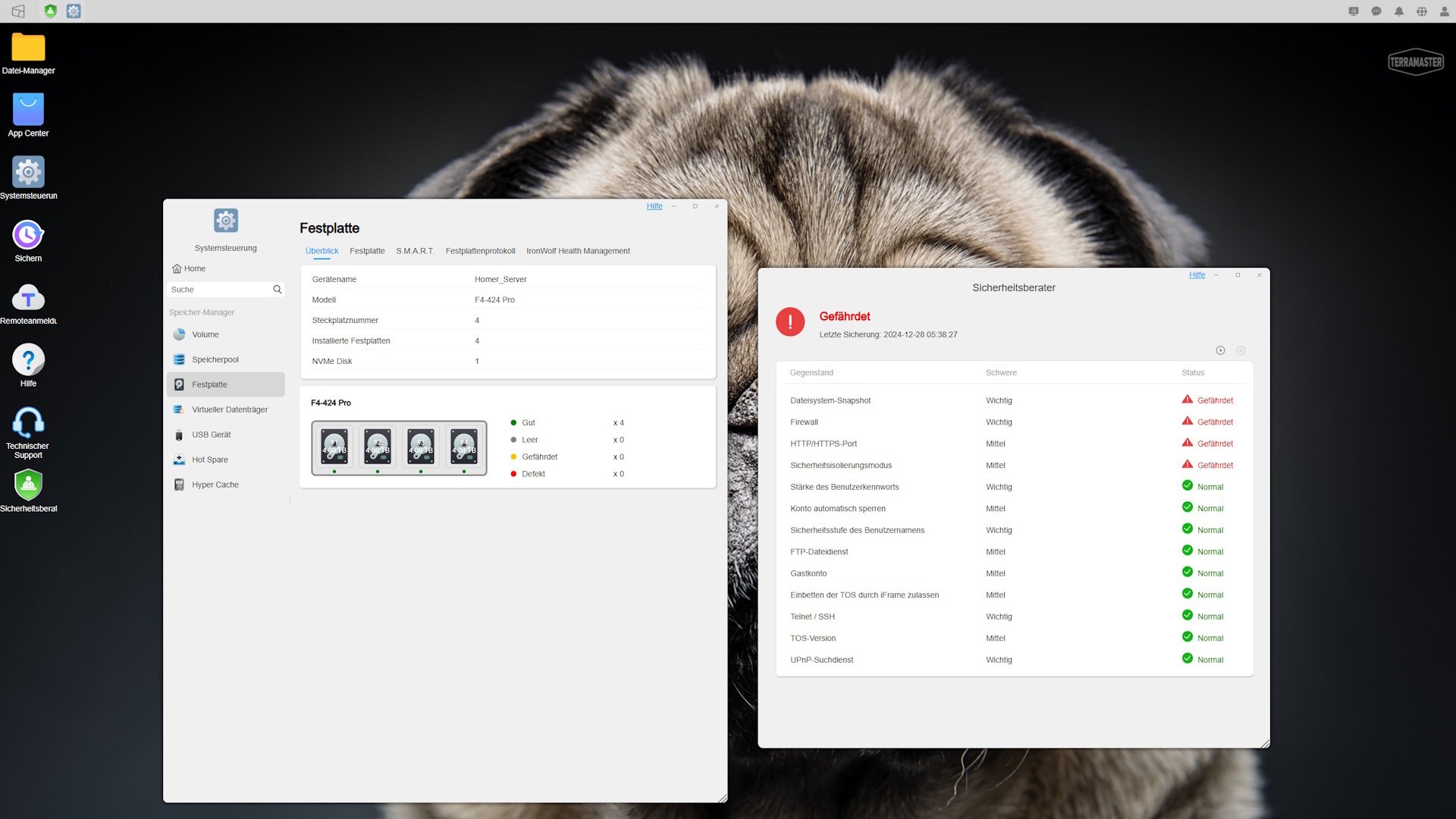Click the Homer_Server device name value
1456x819 pixels.
point(500,280)
